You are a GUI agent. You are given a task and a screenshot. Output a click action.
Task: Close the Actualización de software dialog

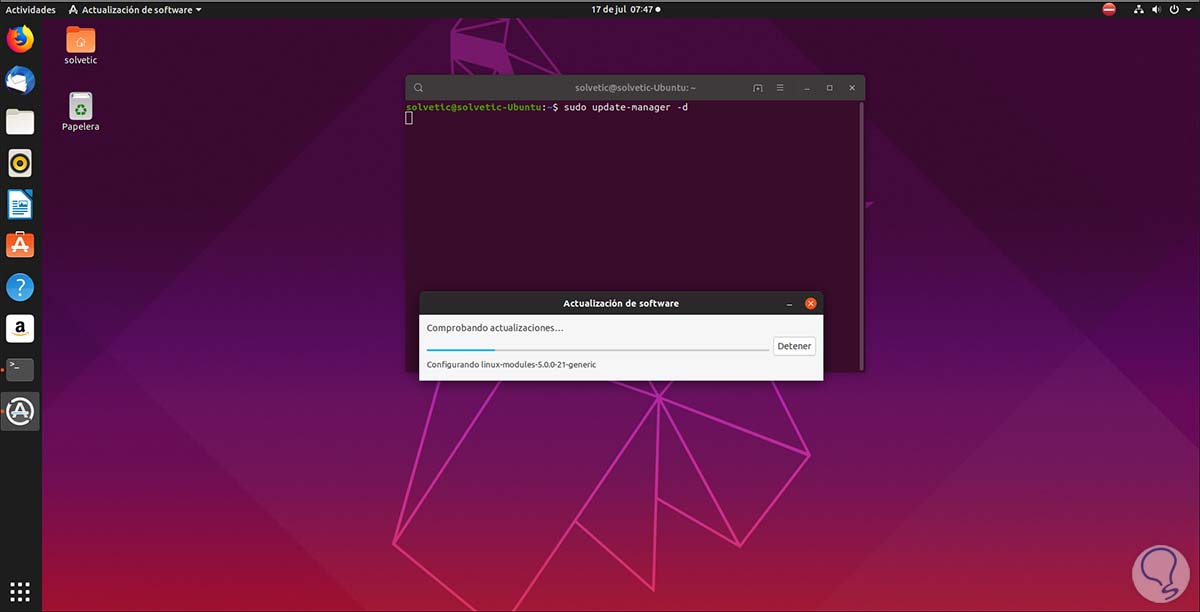(x=811, y=303)
